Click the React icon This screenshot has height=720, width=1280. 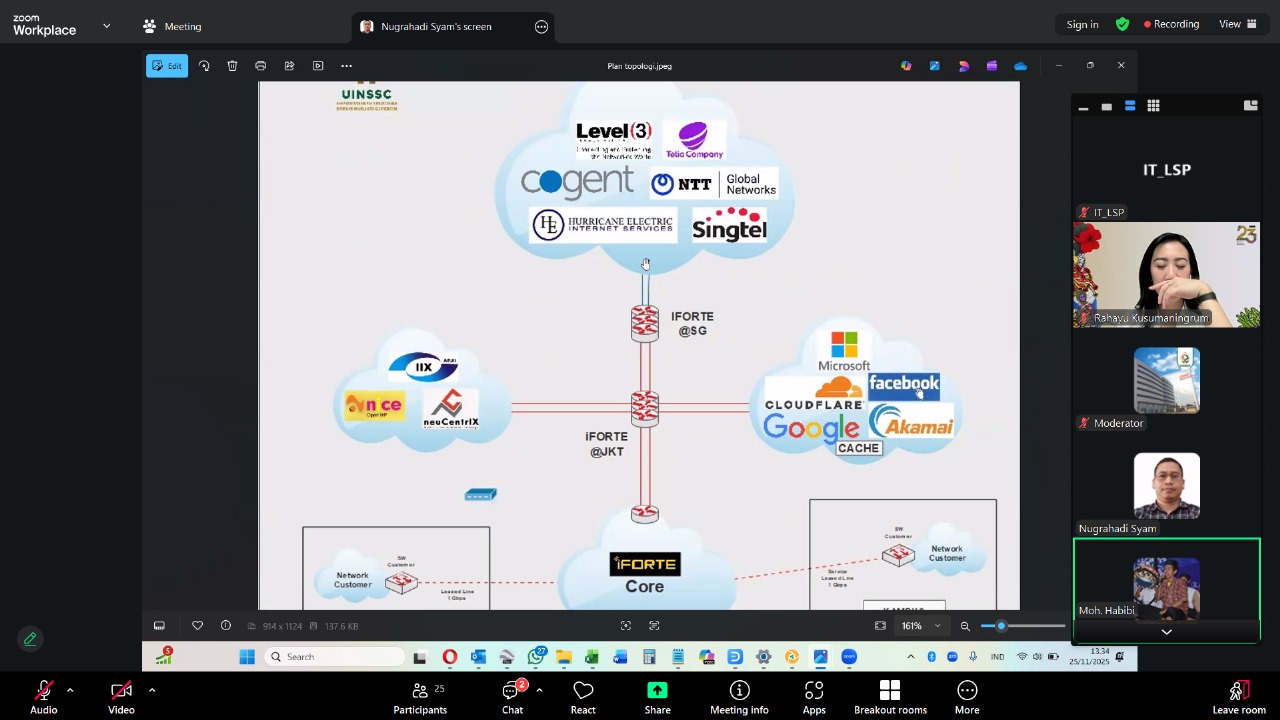point(583,697)
